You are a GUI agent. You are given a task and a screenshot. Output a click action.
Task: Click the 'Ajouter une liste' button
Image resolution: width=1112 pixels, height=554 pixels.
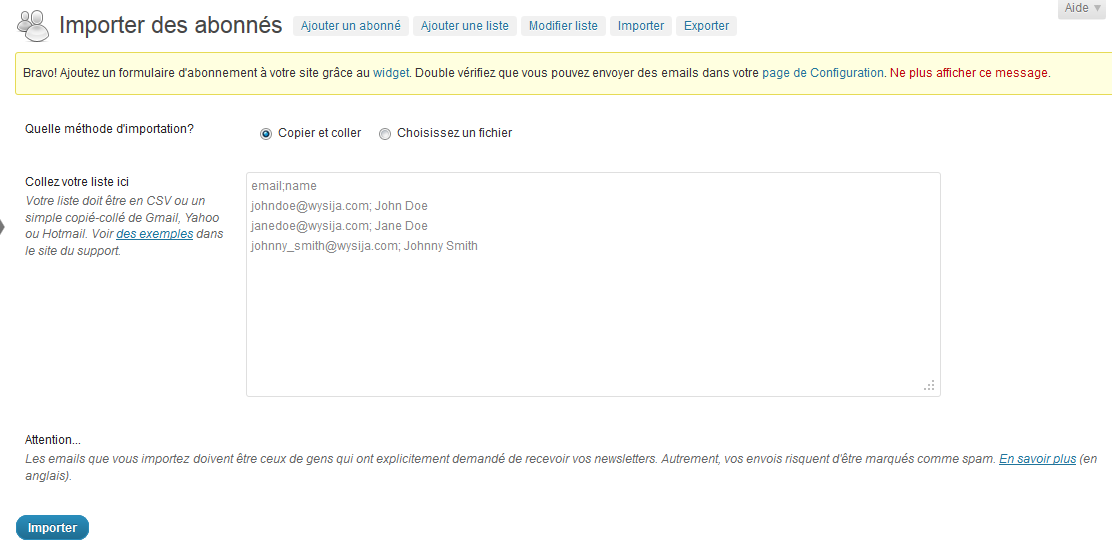tap(465, 26)
